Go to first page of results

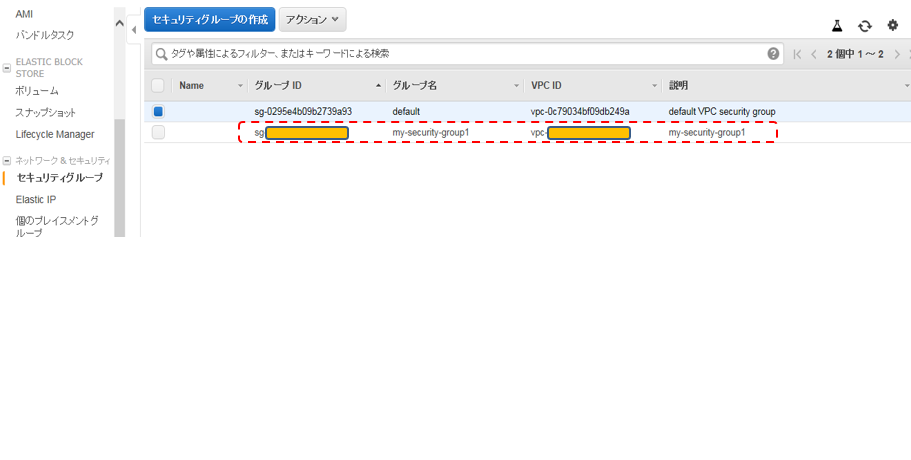click(x=798, y=54)
